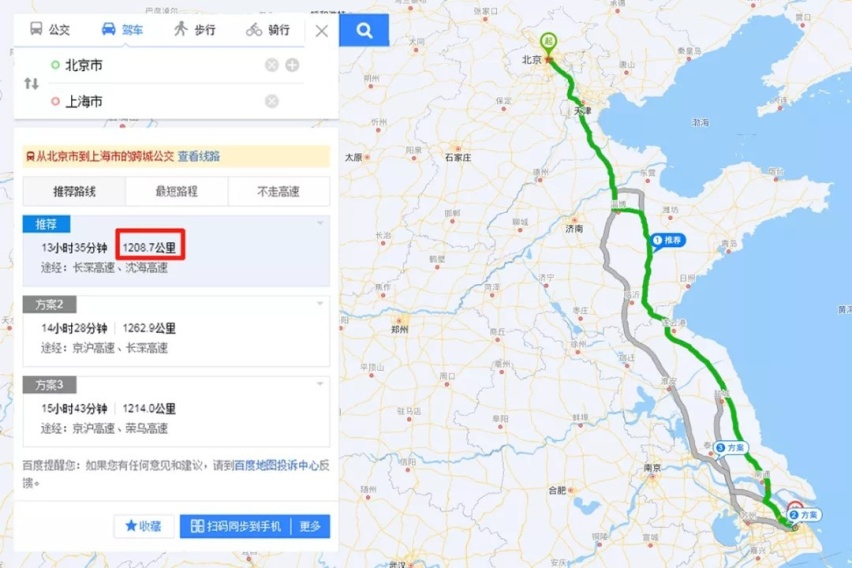The image size is (852, 568).
Task: Clear the 上海市 destination field
Action: click(x=272, y=102)
